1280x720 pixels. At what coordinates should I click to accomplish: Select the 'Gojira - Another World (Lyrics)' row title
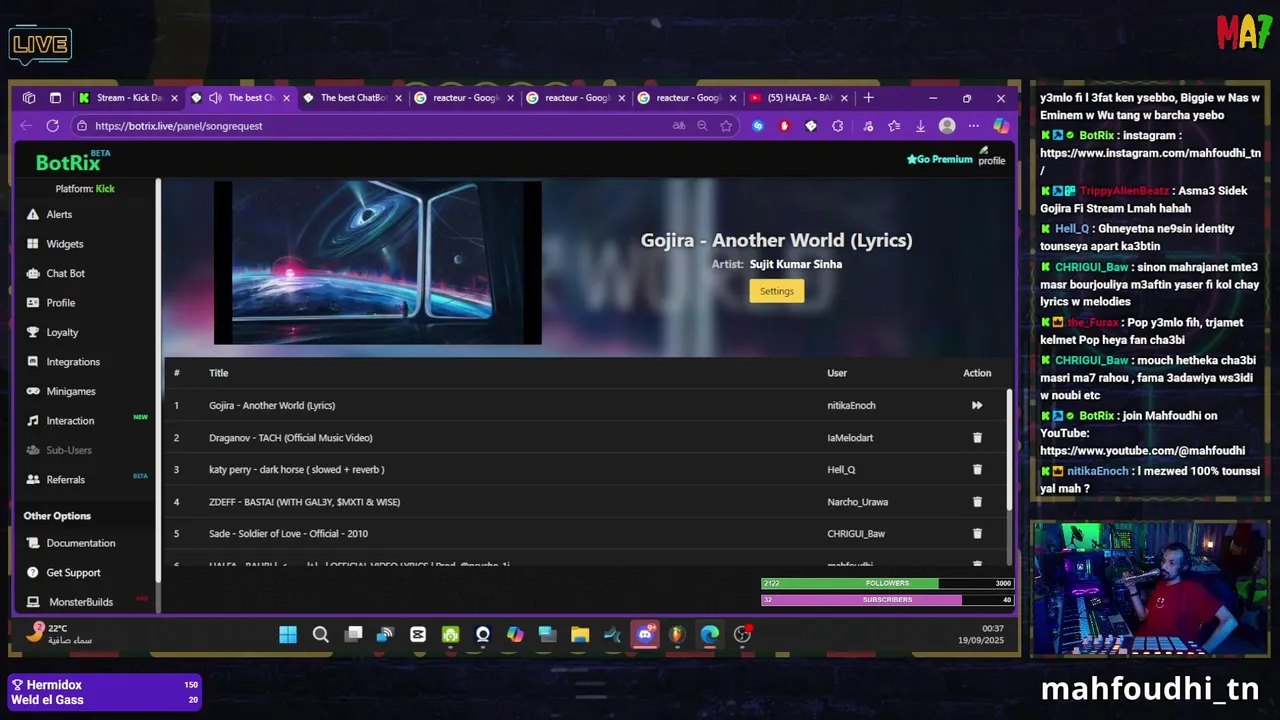272,406
